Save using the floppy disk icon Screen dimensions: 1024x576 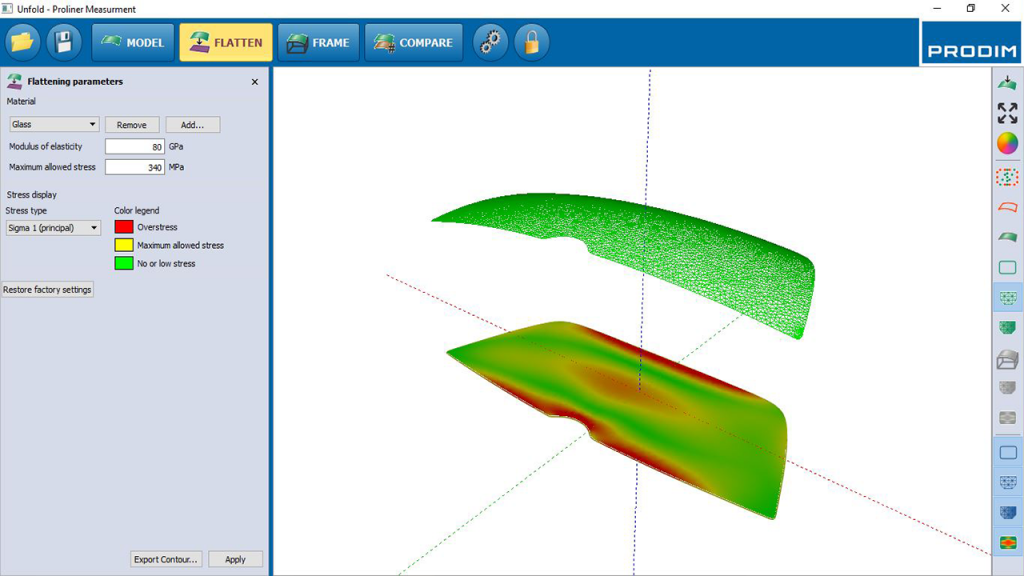coord(63,42)
